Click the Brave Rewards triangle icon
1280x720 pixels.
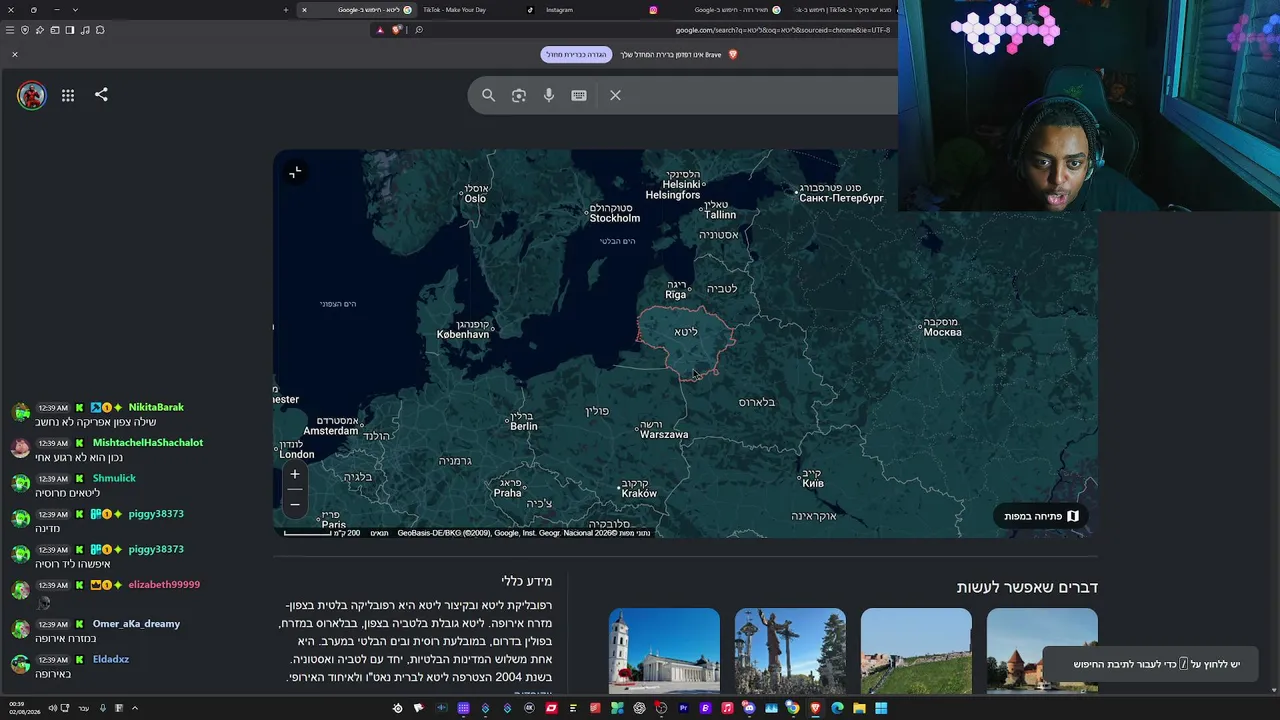380,30
